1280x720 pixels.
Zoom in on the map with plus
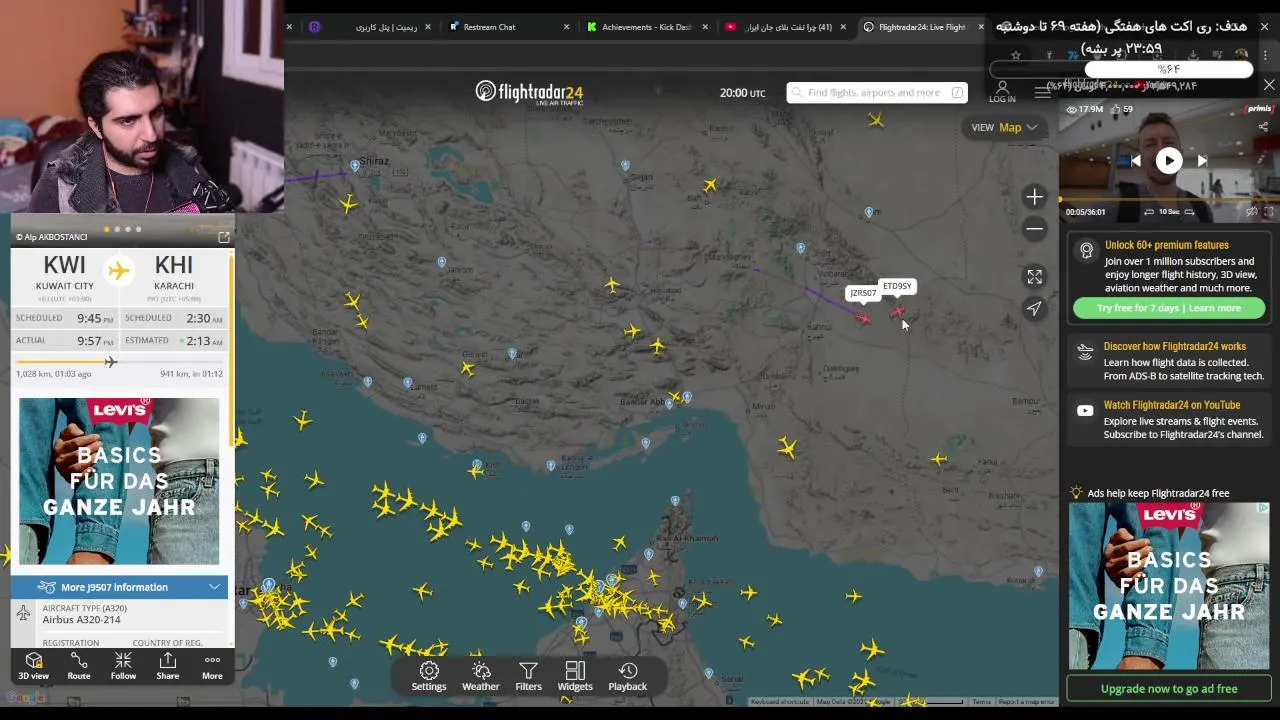point(1034,197)
